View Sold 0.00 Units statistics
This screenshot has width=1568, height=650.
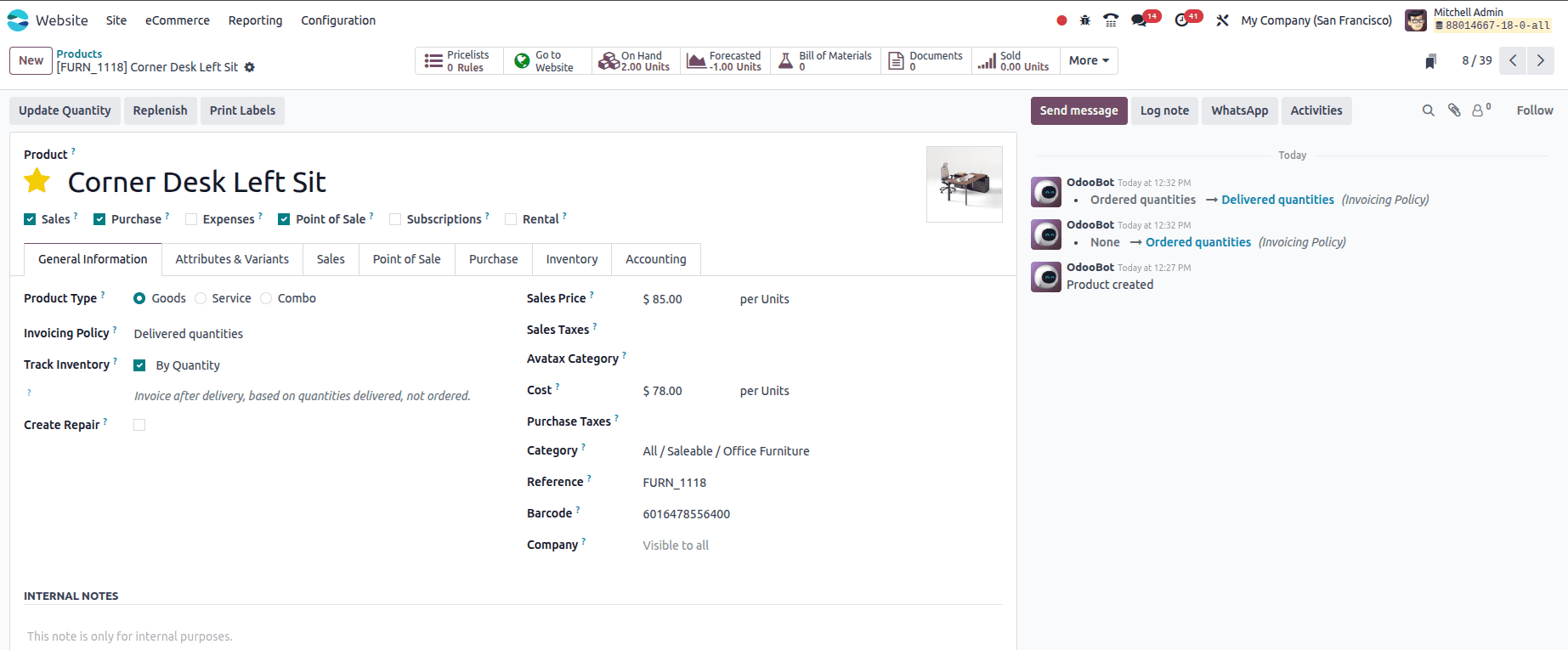[x=1015, y=61]
